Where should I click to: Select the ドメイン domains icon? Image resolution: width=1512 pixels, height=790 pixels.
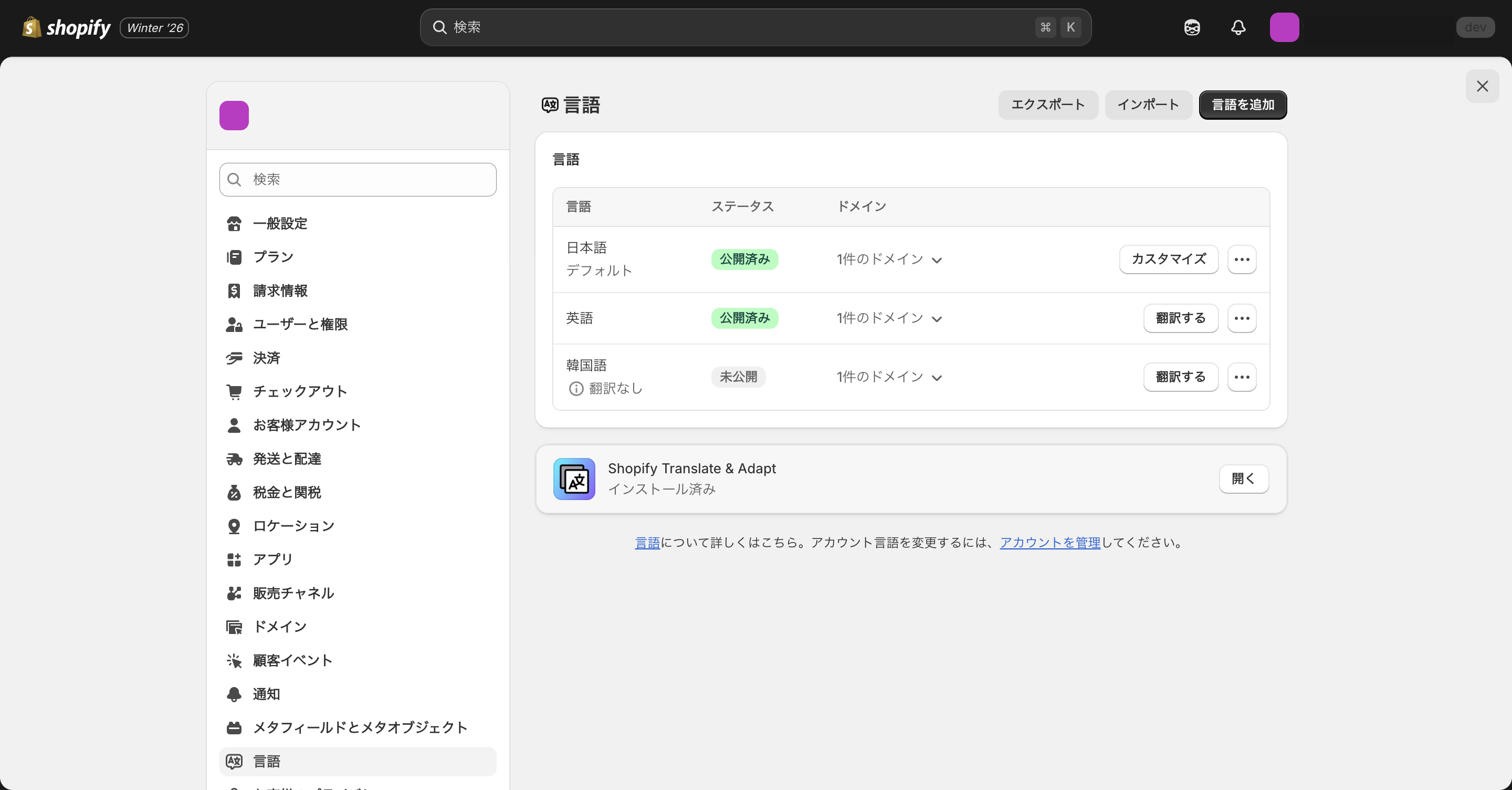[x=234, y=626]
